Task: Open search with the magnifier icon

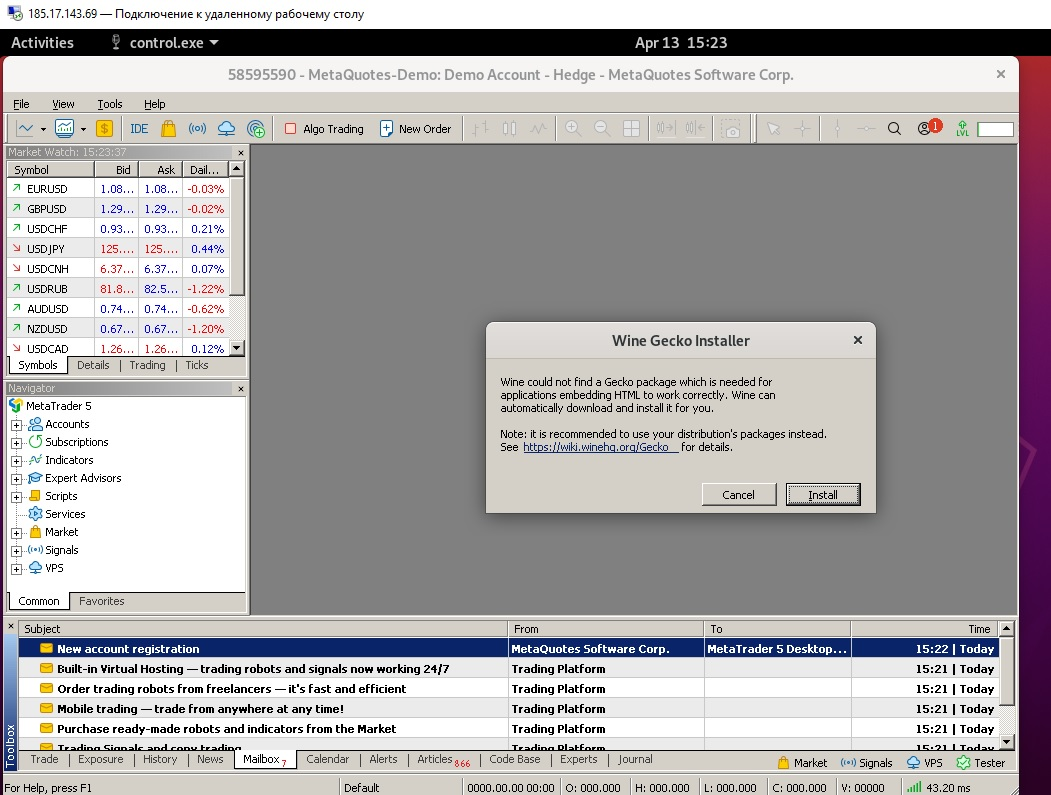Action: tap(894, 128)
